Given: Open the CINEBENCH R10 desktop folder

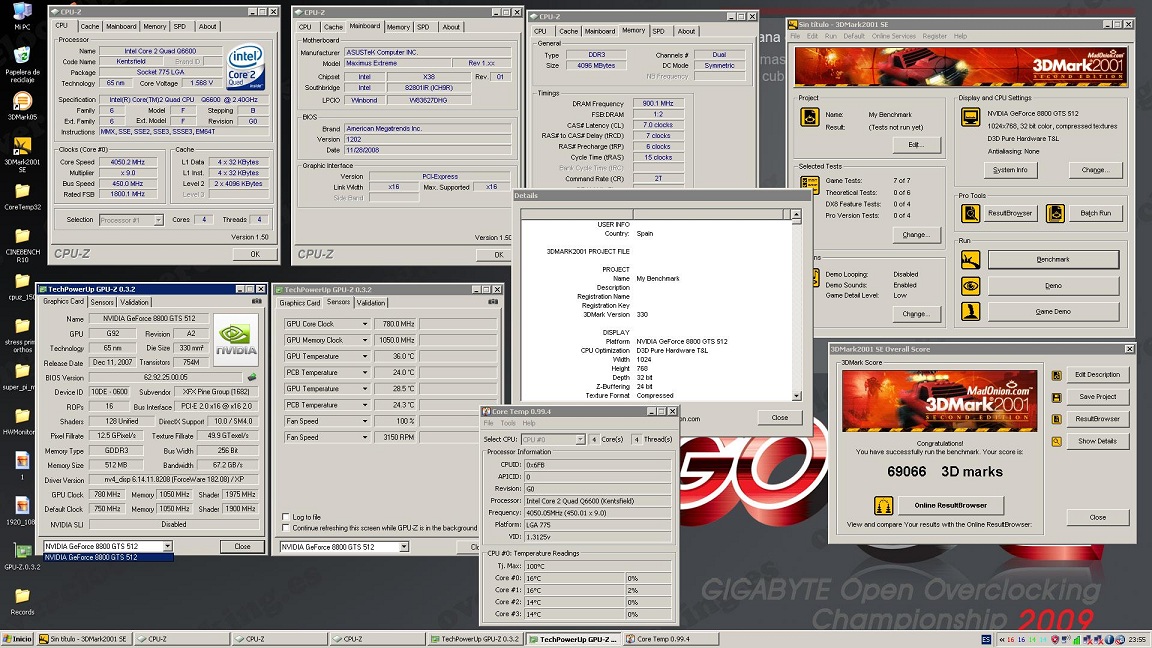Looking at the screenshot, I should click(x=22, y=236).
